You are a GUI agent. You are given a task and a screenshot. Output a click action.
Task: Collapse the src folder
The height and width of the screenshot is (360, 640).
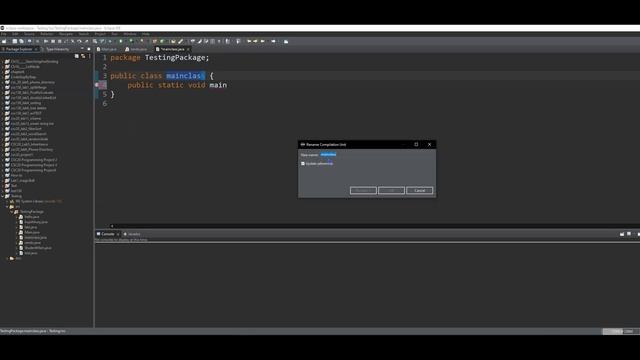[7, 207]
